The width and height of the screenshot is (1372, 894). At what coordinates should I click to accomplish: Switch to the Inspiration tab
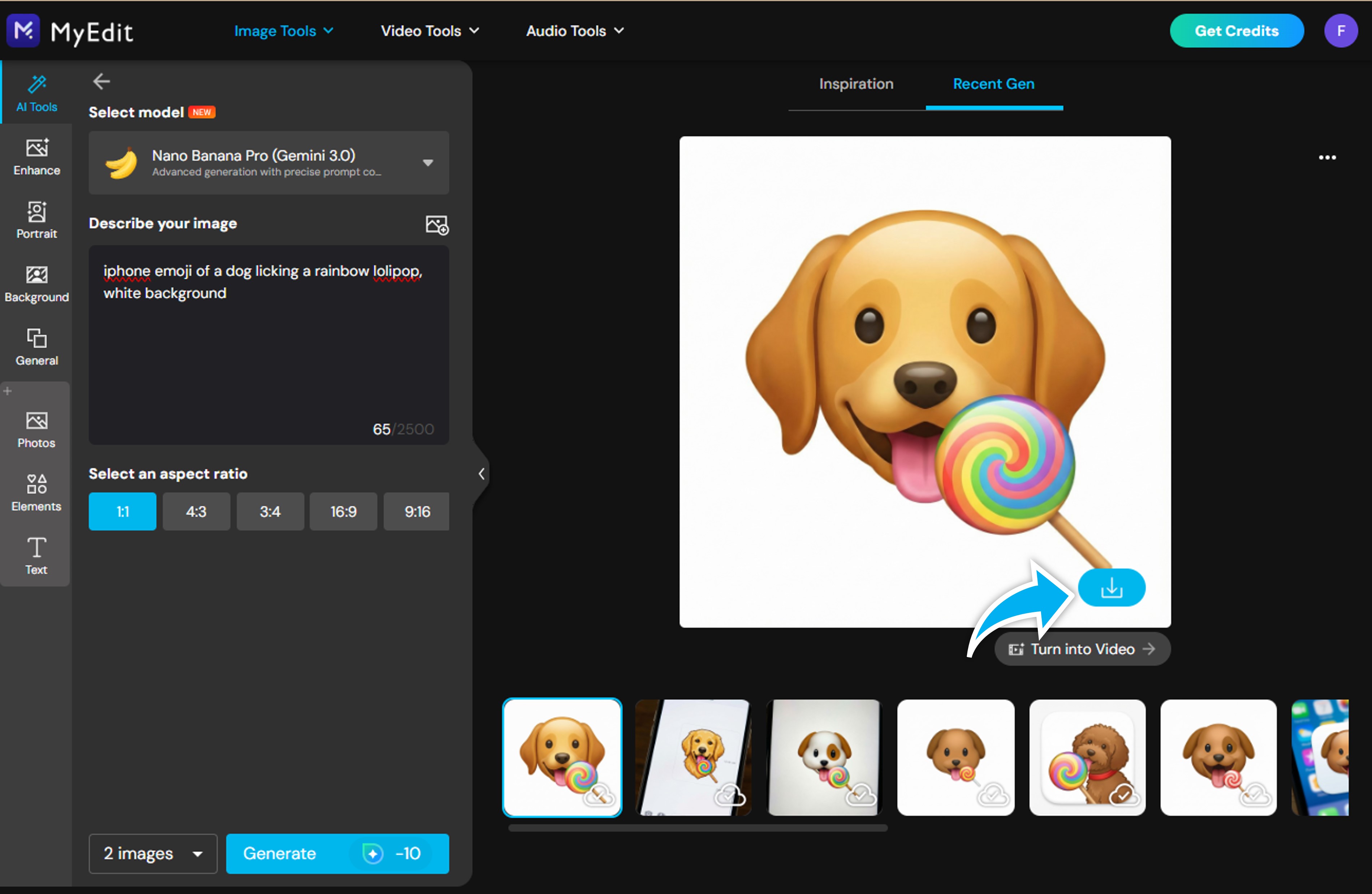pyautogui.click(x=856, y=84)
